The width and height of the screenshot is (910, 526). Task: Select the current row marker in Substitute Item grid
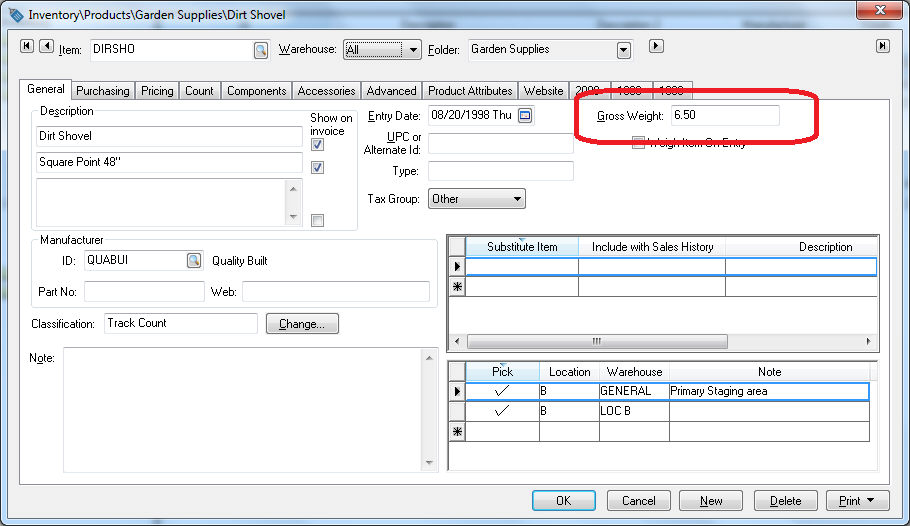pos(457,266)
